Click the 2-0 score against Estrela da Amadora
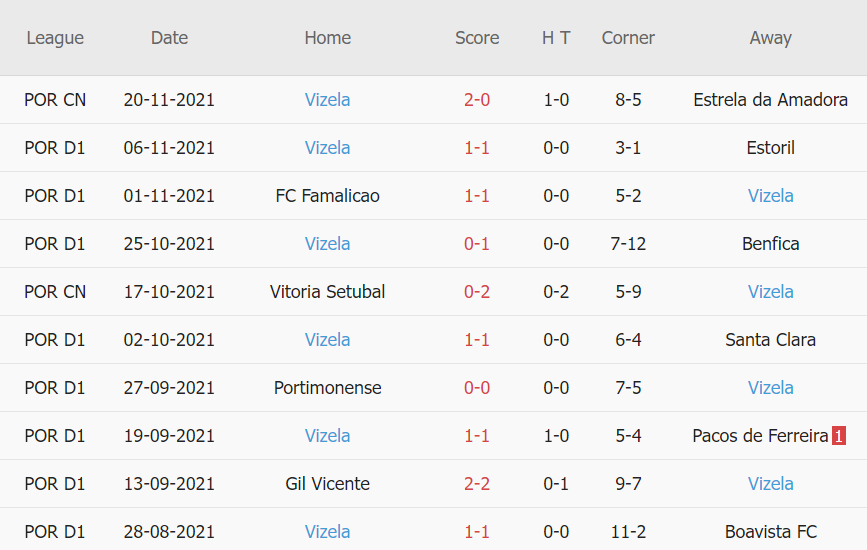This screenshot has width=867, height=550. (x=477, y=100)
